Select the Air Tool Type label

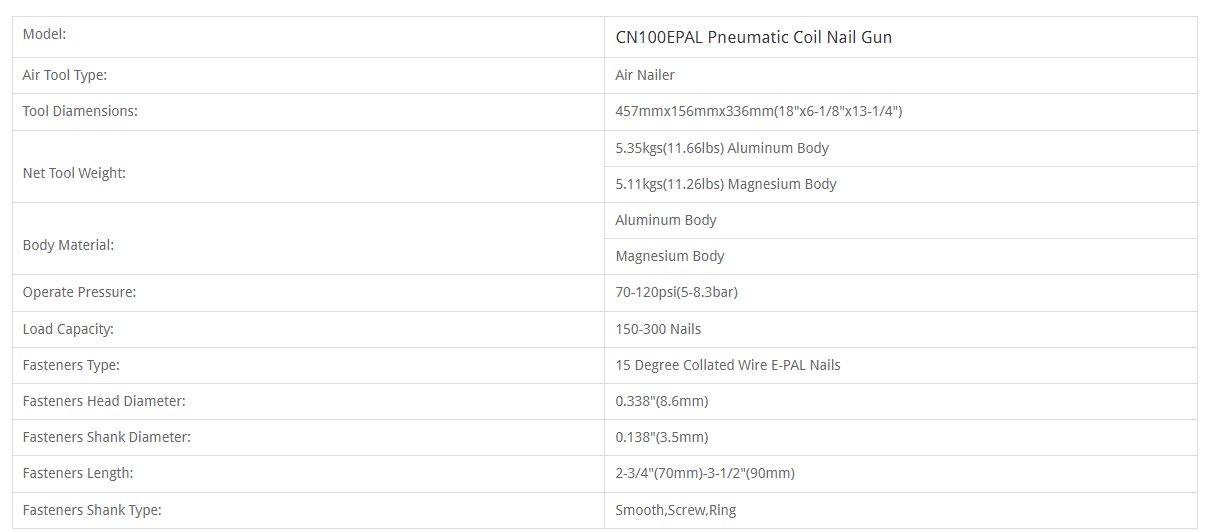click(x=65, y=75)
